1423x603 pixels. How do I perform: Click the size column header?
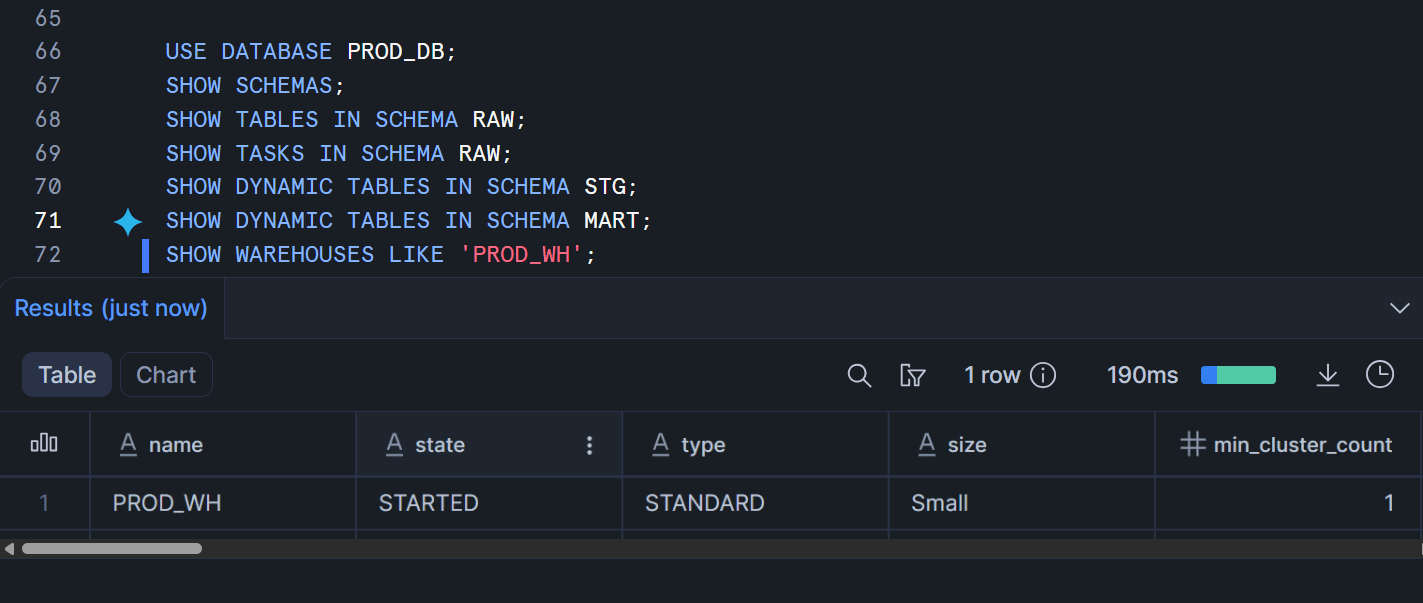click(967, 445)
